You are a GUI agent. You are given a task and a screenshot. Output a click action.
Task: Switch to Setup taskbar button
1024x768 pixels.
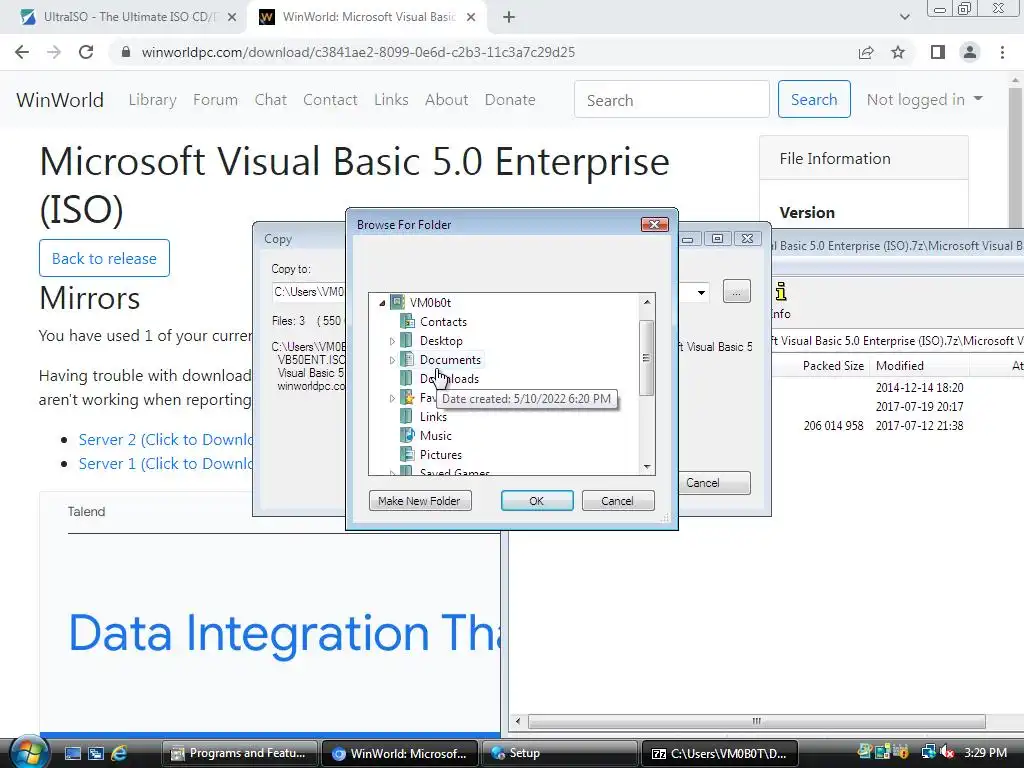click(x=558, y=753)
